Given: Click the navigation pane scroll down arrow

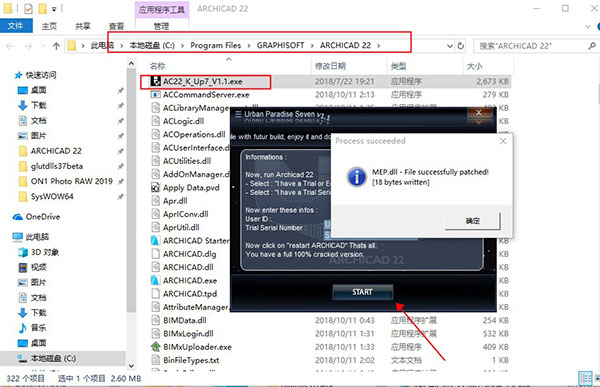Looking at the screenshot, I should 131,366.
